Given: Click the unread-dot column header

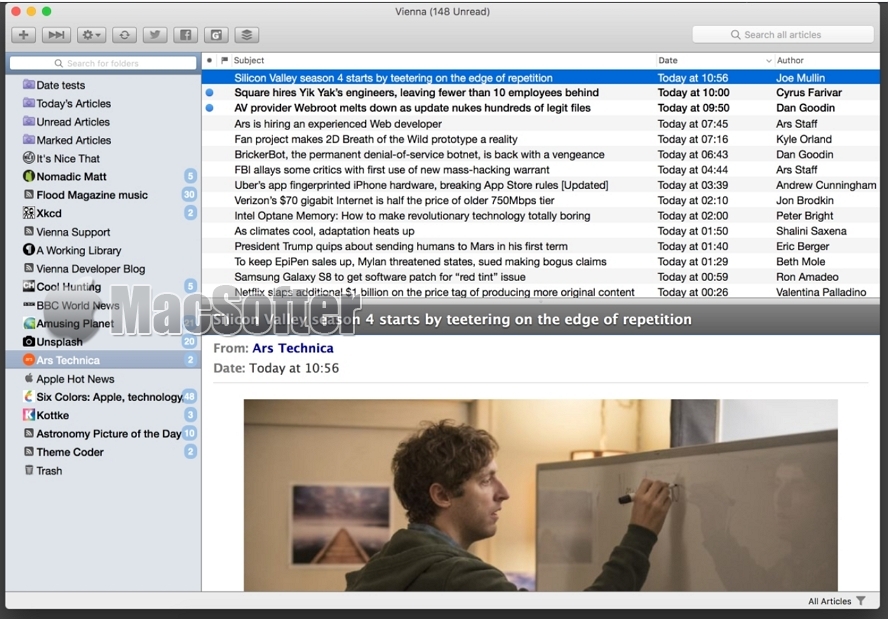Looking at the screenshot, I should point(210,60).
